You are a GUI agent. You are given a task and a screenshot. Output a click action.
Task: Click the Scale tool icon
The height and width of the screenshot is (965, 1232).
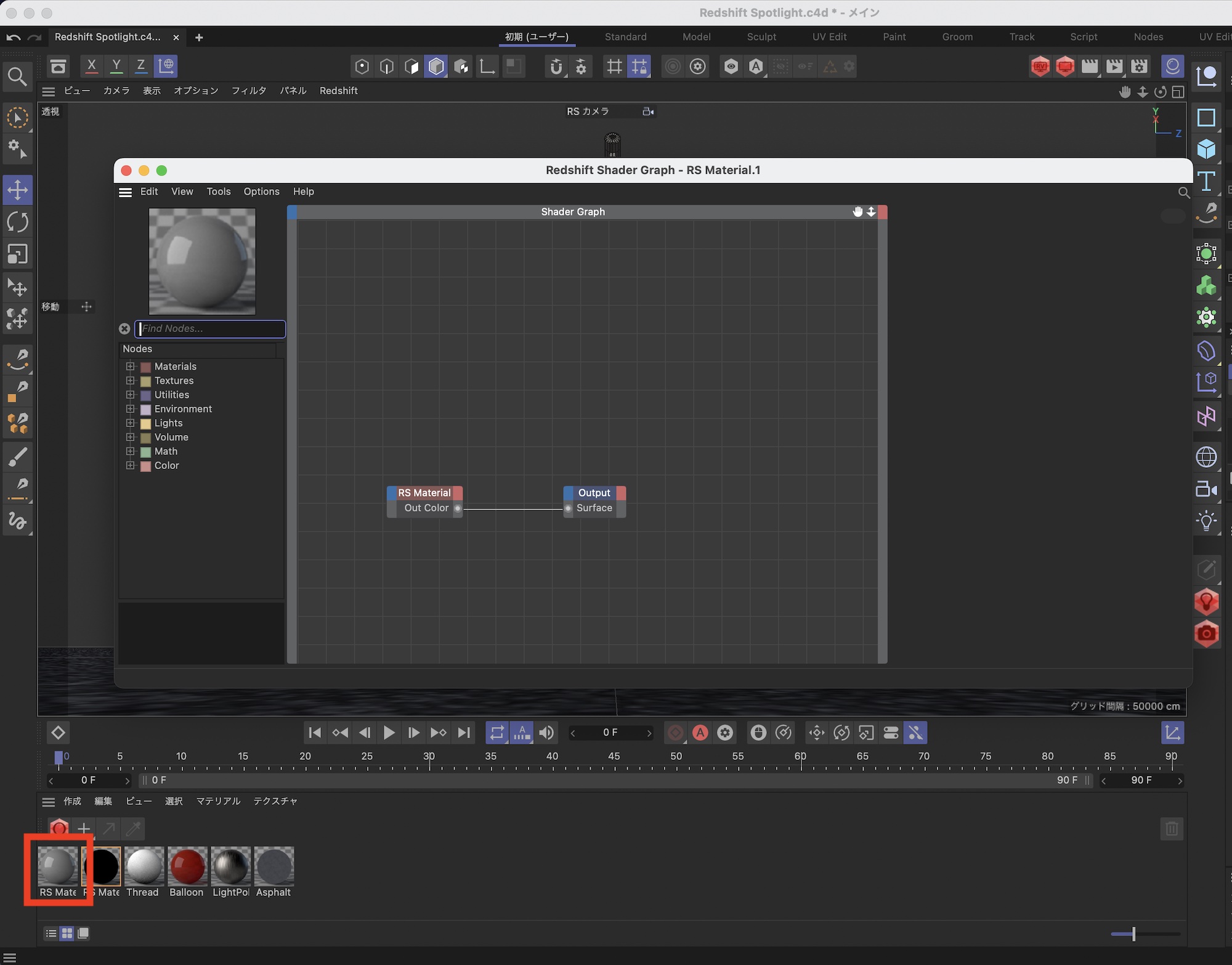(17, 254)
